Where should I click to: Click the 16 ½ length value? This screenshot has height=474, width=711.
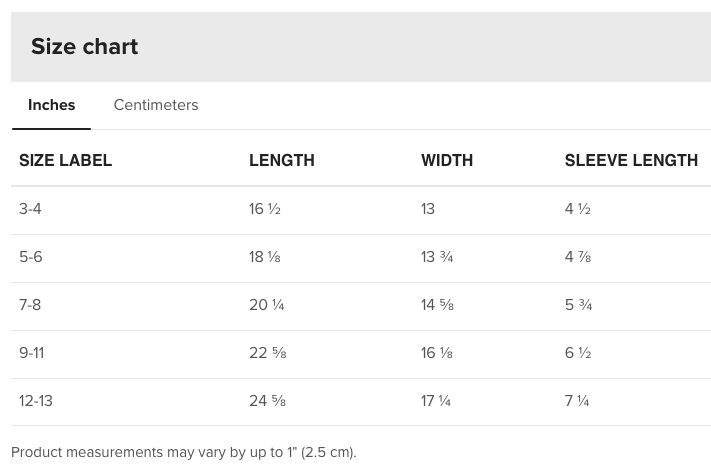pos(265,209)
